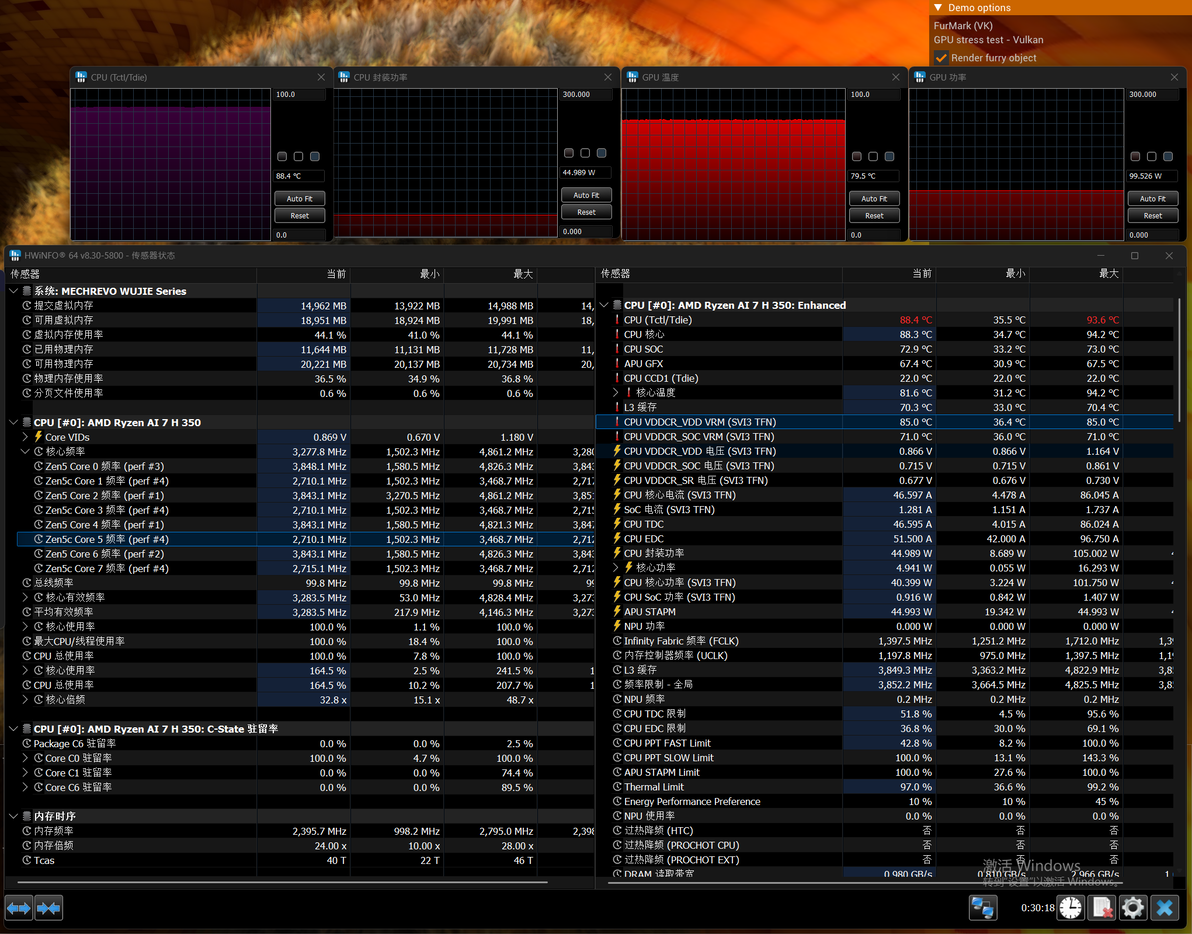Viewport: 1192px width, 934px height.
Task: Select the Infinity Fabric 频率 (FCLK) row
Action: click(885, 641)
